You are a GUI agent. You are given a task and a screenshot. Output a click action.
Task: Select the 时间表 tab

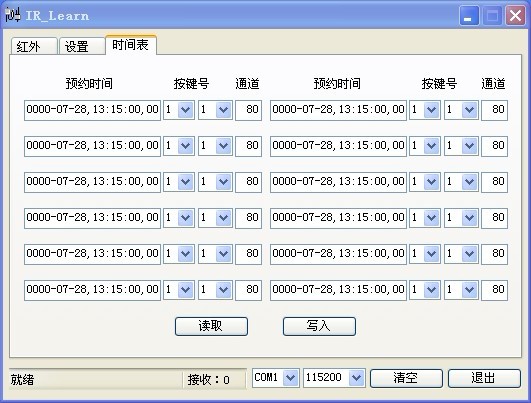point(131,45)
